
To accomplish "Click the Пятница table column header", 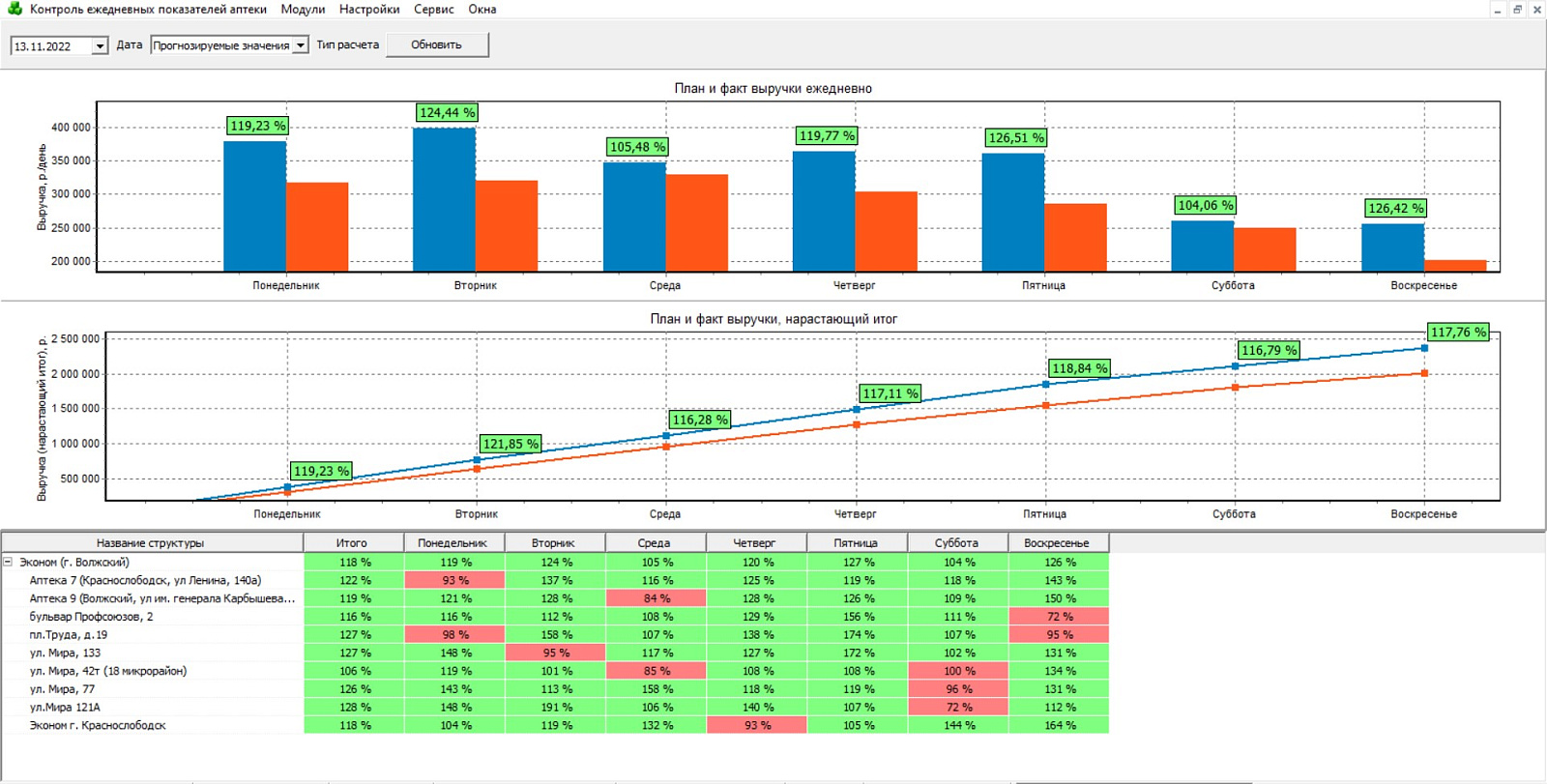I will tap(857, 542).
